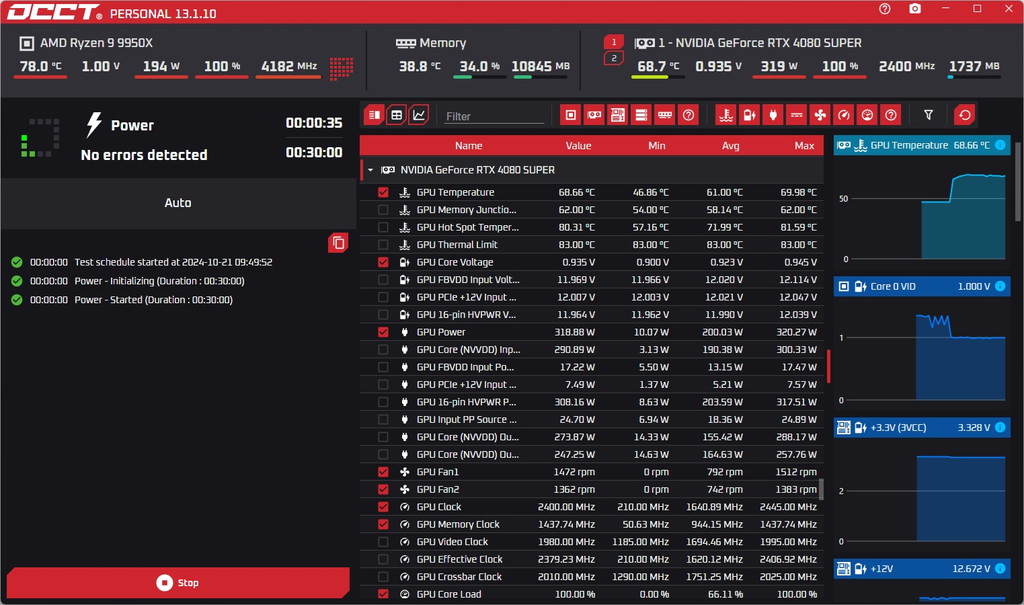
Task: Uncheck the GPU Fan1 checkbox
Action: point(383,472)
